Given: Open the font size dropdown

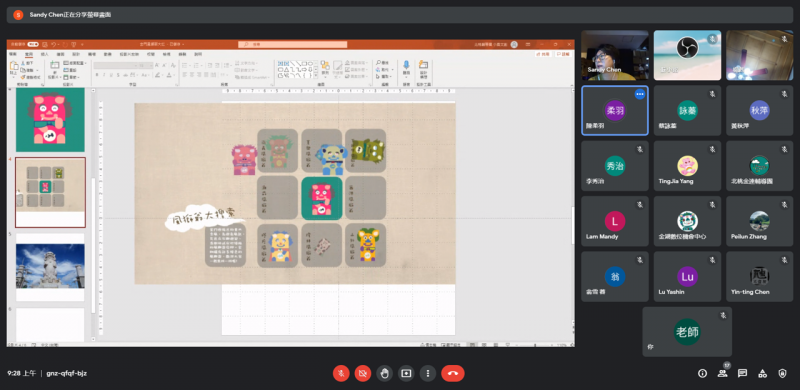Looking at the screenshot, I should [145, 65].
